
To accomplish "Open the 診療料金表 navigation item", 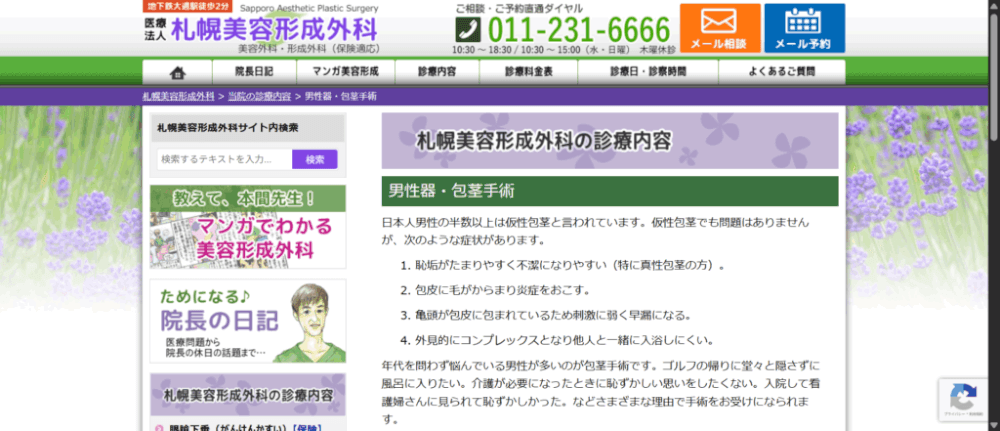I will pos(528,72).
